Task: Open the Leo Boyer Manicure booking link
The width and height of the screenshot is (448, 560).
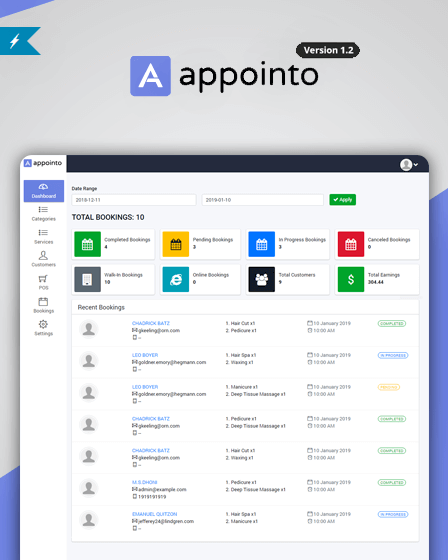Action: pyautogui.click(x=145, y=387)
